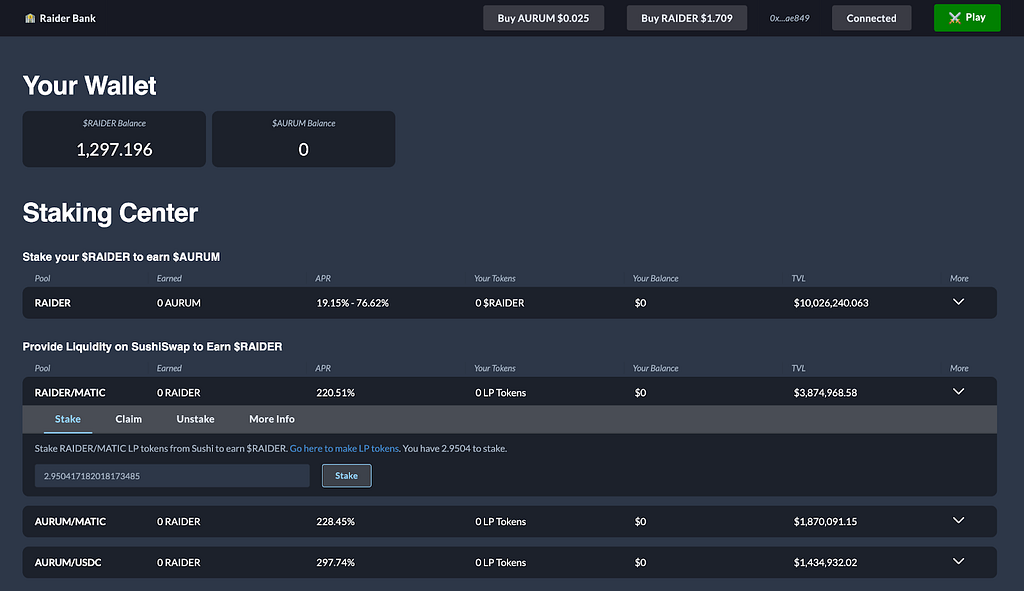The height and width of the screenshot is (591, 1024).
Task: Click the 0 $RAIDER tokens value
Action: (500, 303)
